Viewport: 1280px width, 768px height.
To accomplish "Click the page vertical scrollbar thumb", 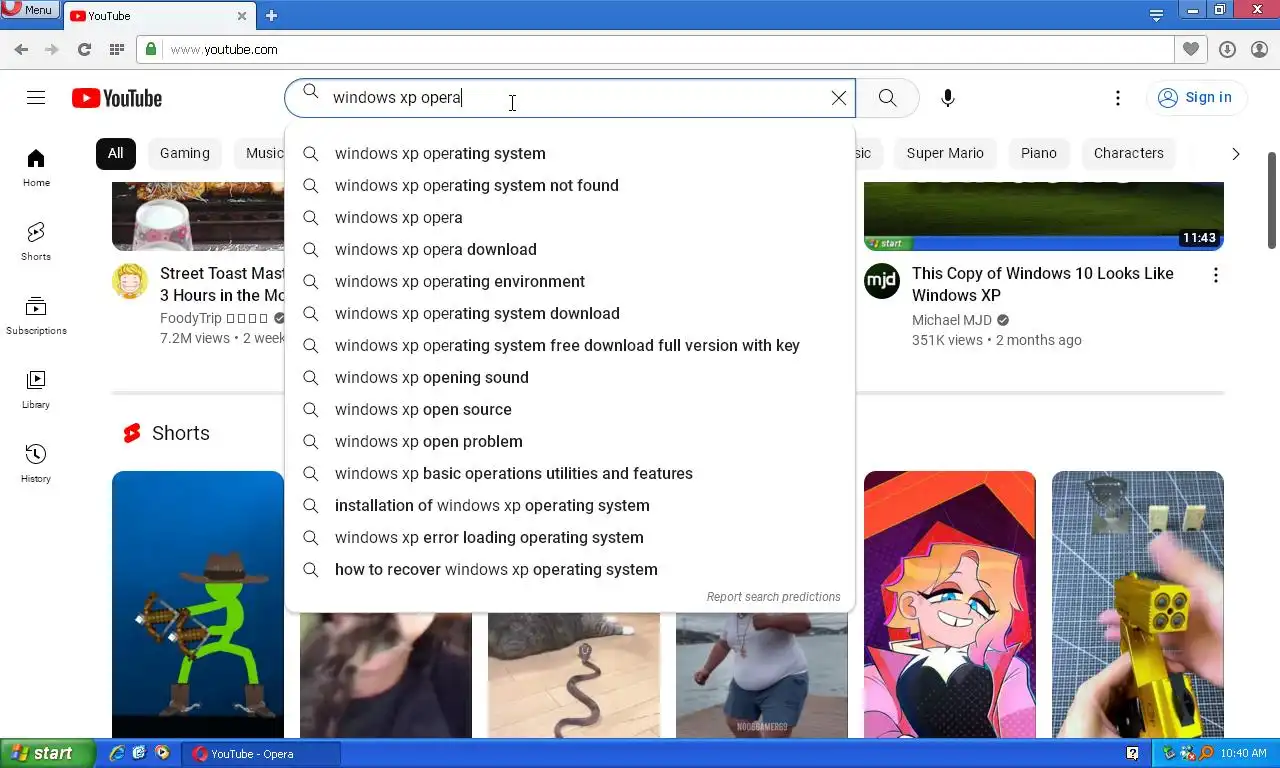I will 1272,200.
